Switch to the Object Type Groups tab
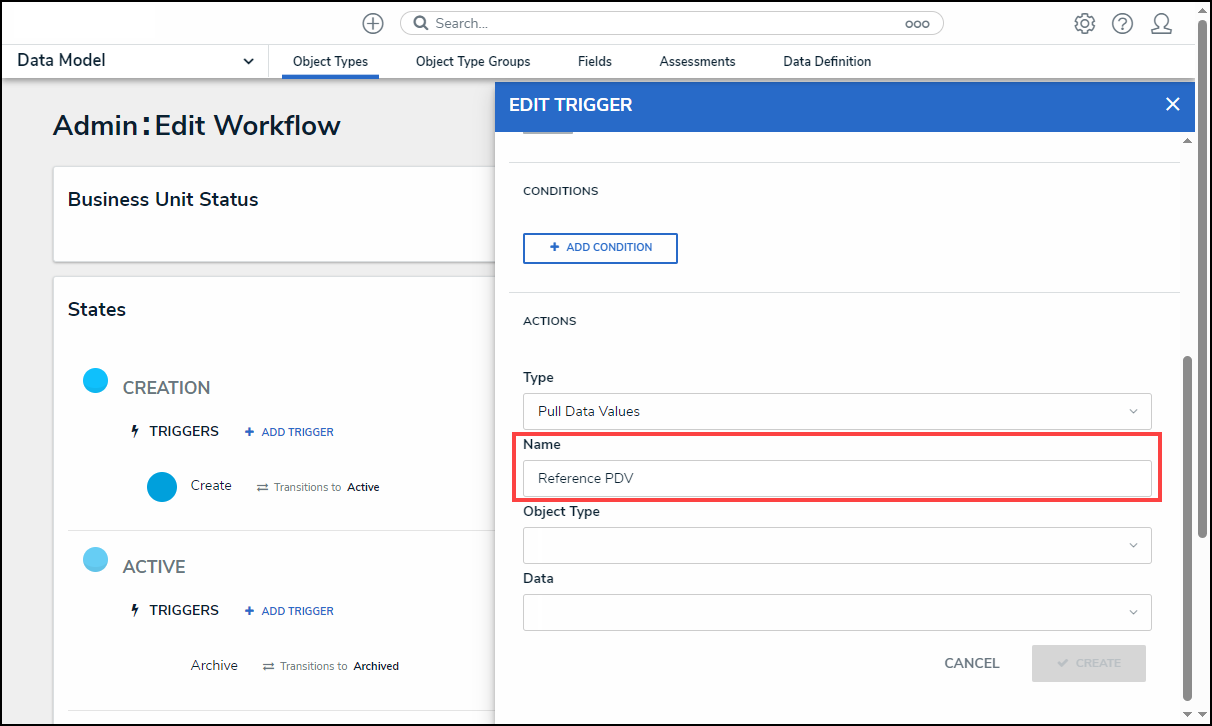The height and width of the screenshot is (726, 1212). pos(473,62)
